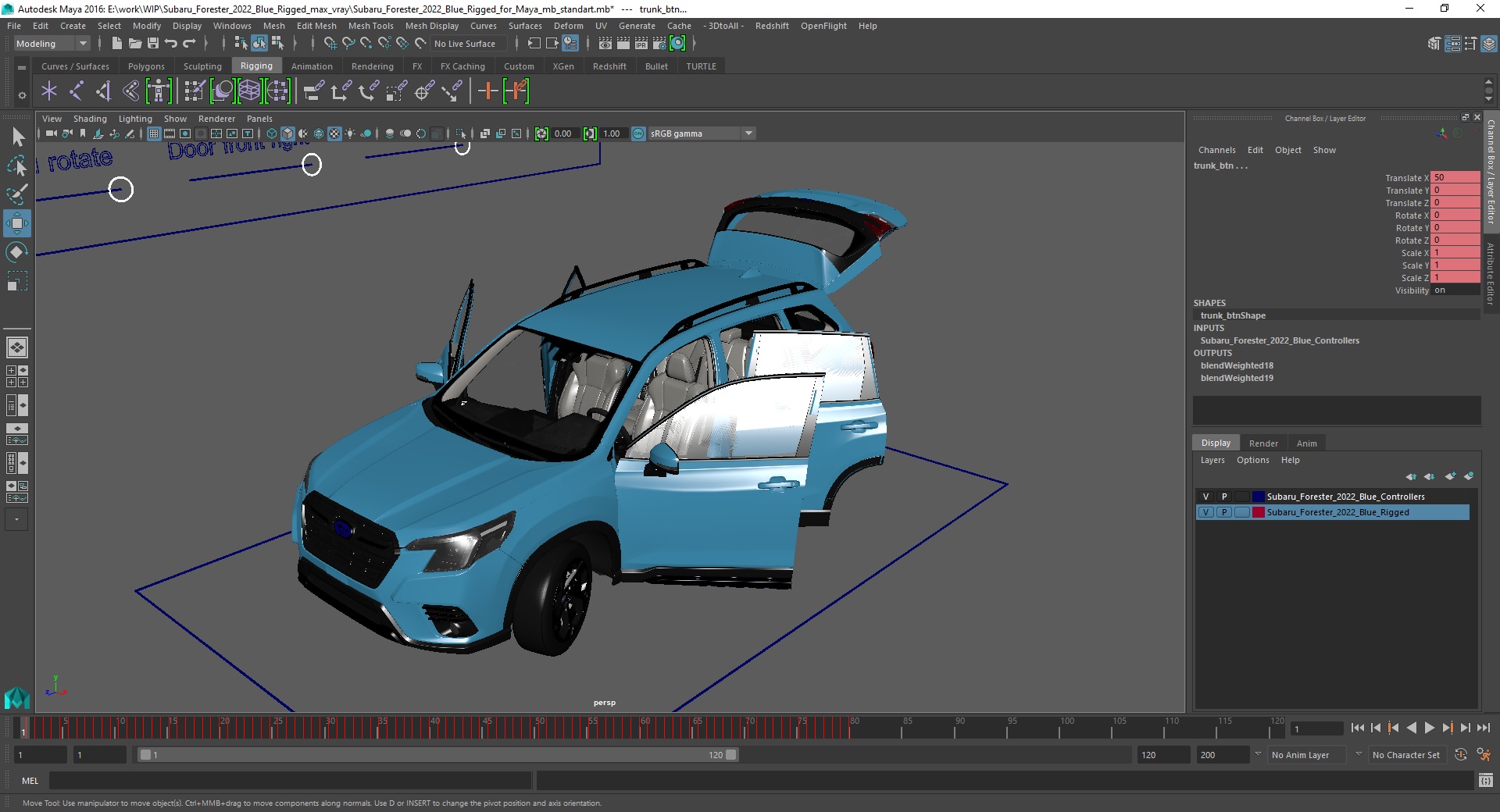Pick the Paint Selection tool
This screenshot has height=812, width=1500.
17,194
